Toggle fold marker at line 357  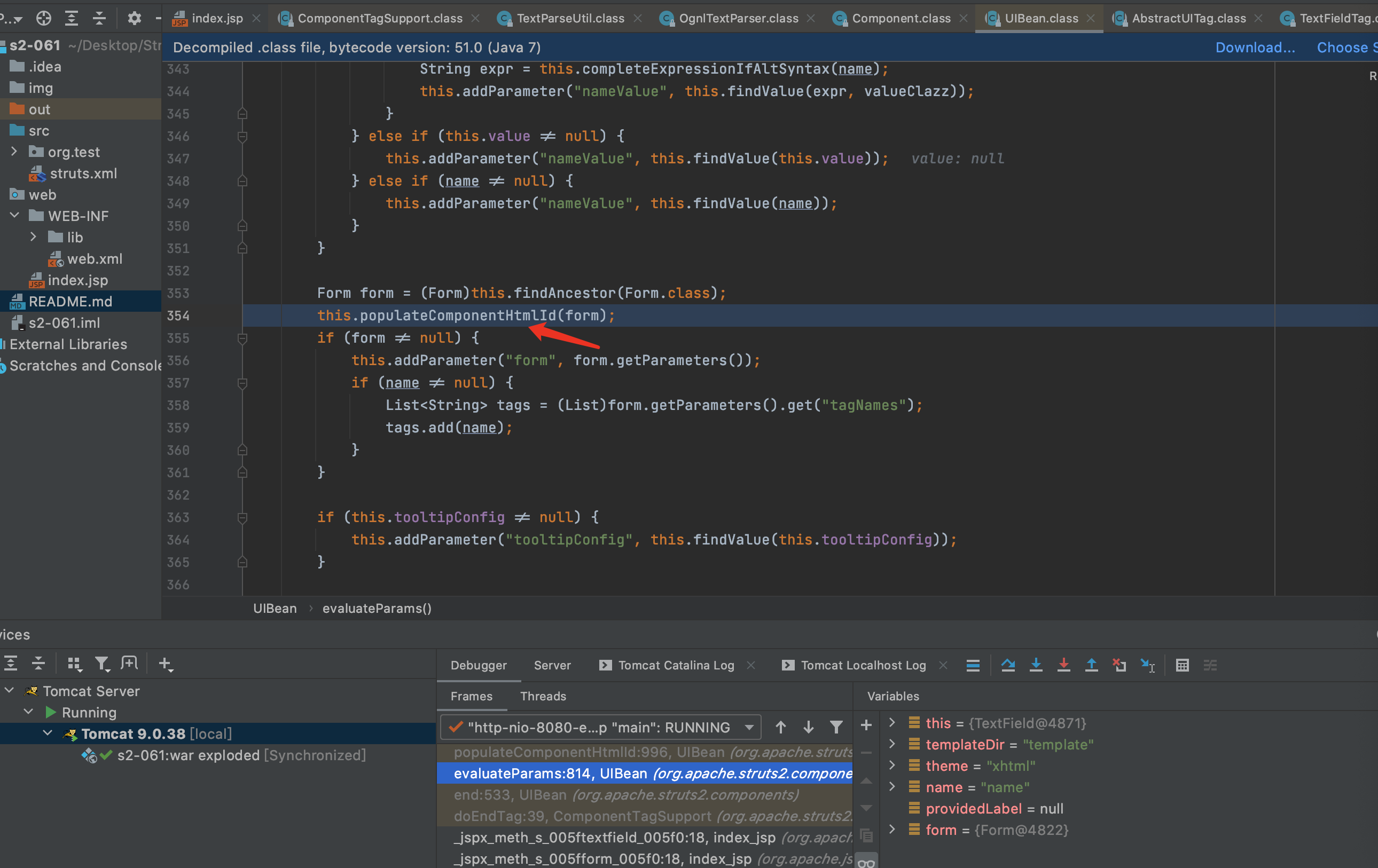pos(242,383)
